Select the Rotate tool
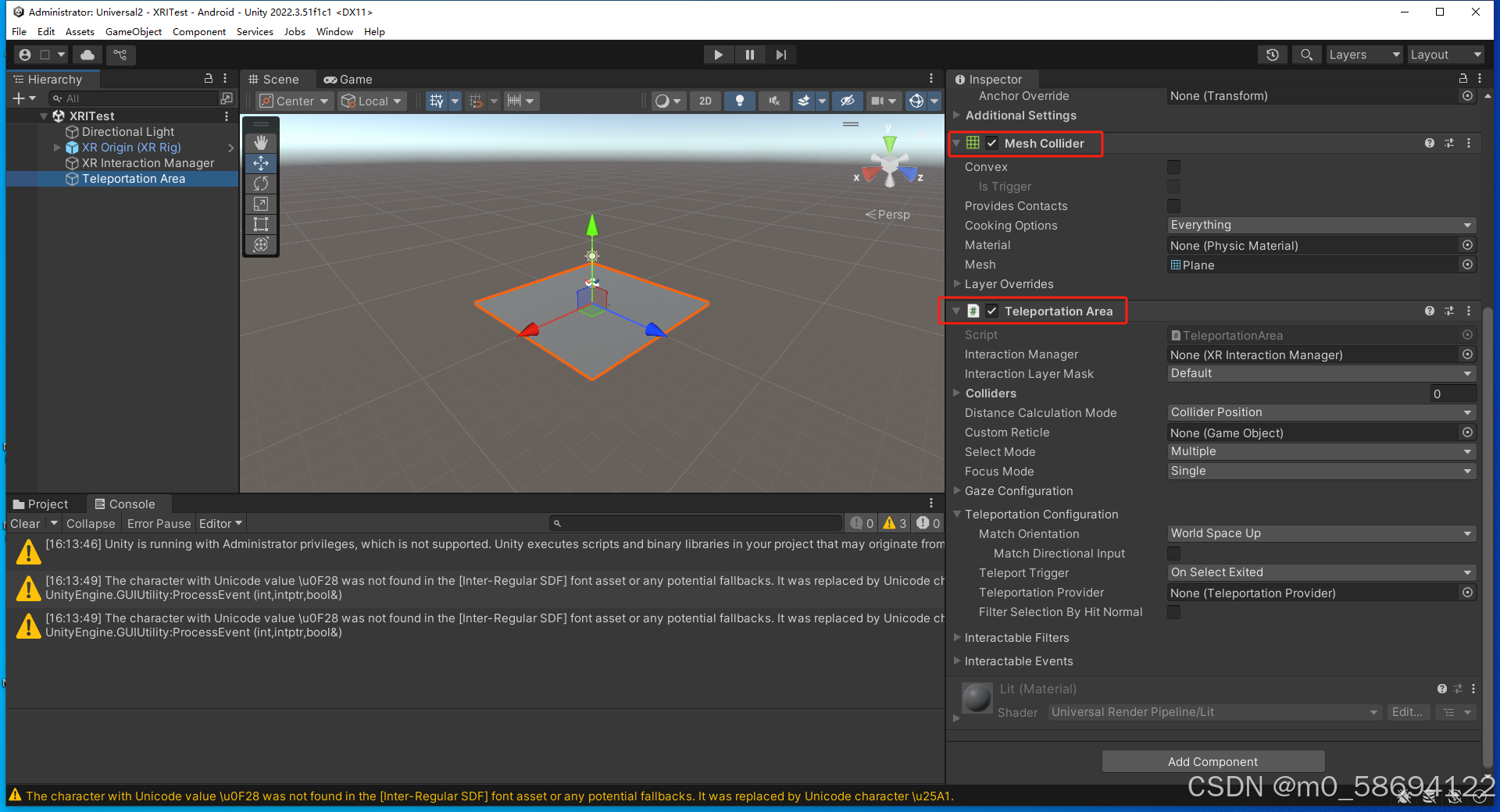The image size is (1500, 812). 261,183
